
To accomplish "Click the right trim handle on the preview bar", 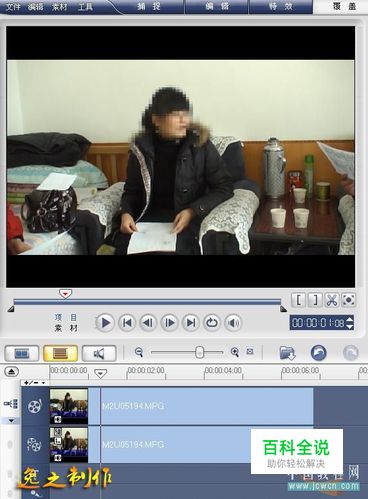I will (x=283, y=309).
